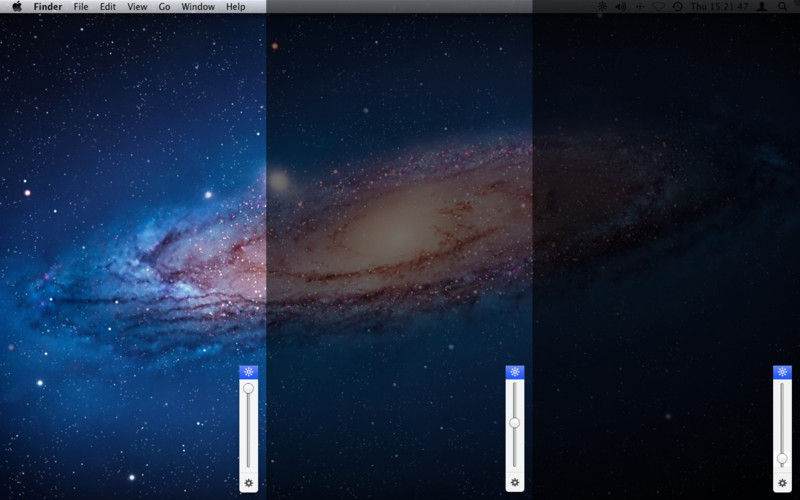Click the brightness sun icon in menu bar
Viewport: 800px width, 500px height.
(x=602, y=7)
